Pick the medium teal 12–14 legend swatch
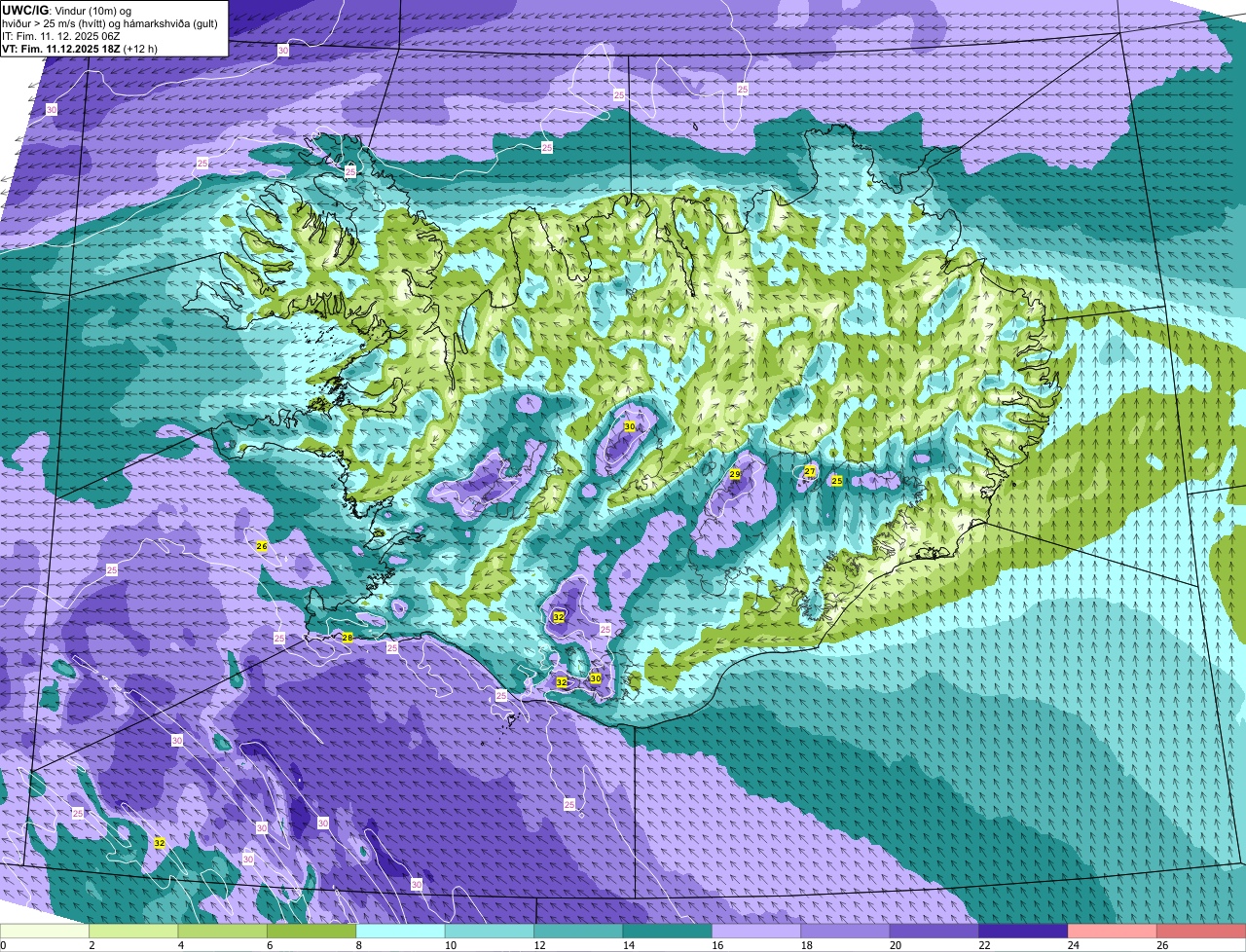1246x952 pixels. pos(578,931)
